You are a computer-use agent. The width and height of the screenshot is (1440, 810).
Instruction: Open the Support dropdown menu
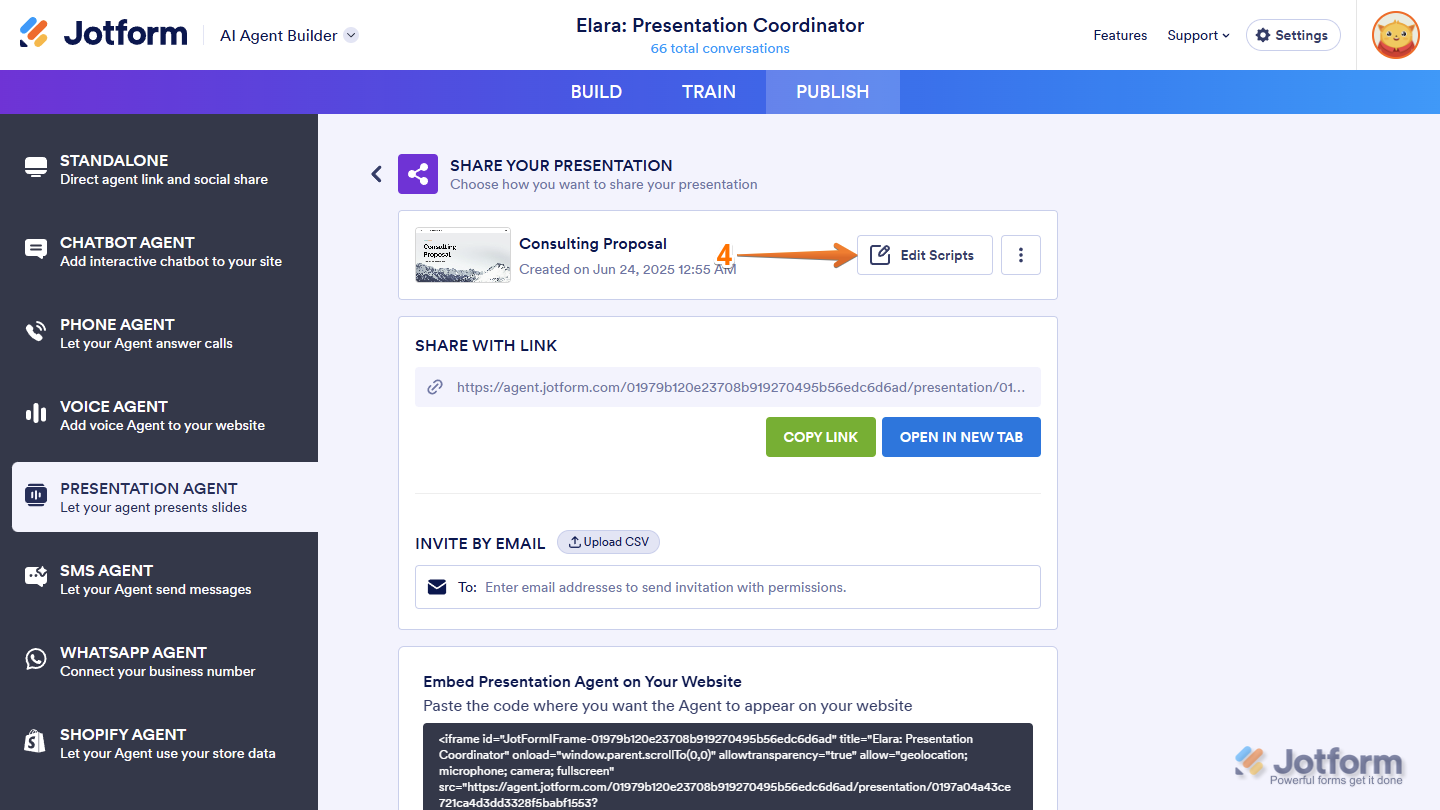[1198, 35]
